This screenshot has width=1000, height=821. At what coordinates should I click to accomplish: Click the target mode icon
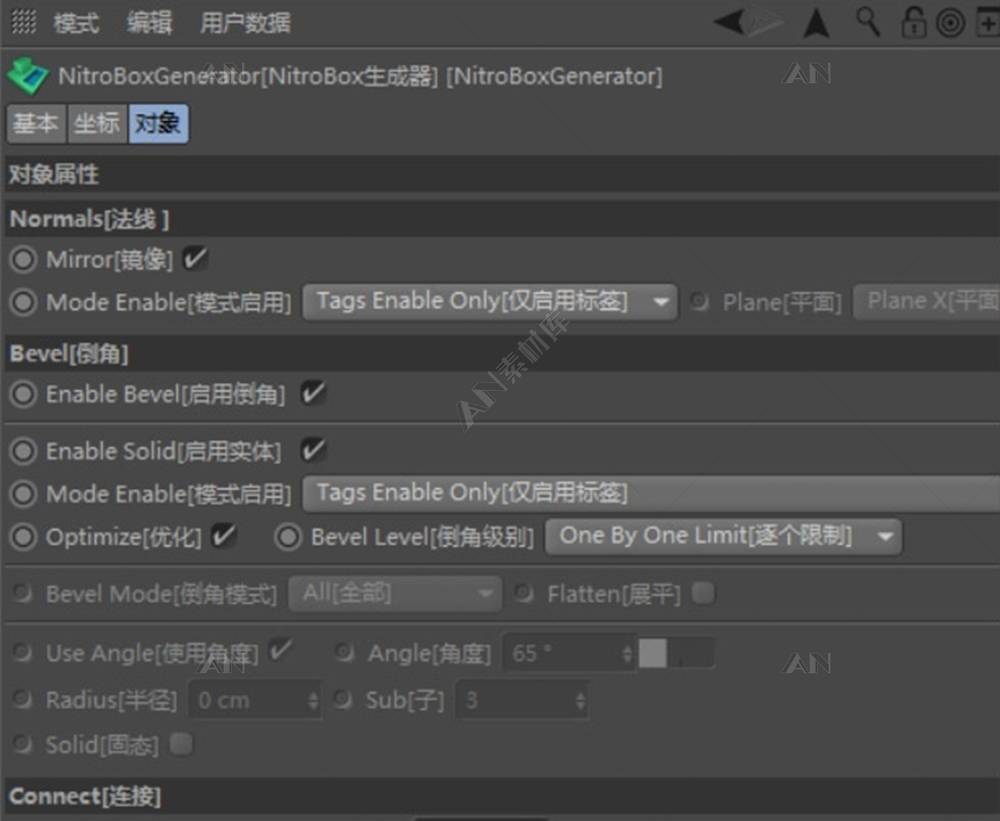click(950, 23)
